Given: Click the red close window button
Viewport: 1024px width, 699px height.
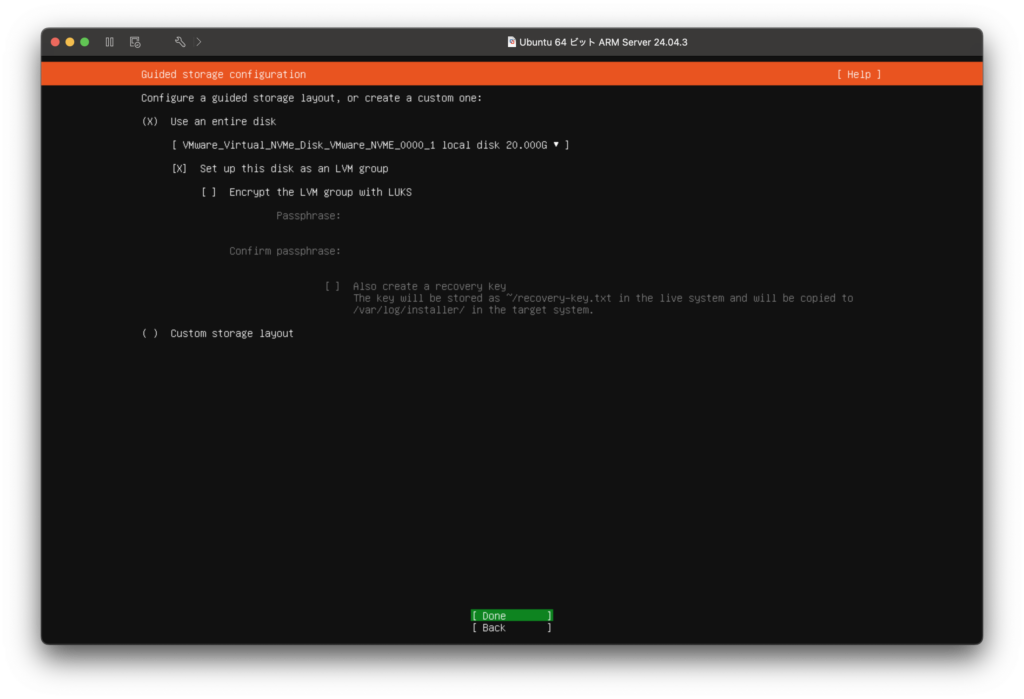Looking at the screenshot, I should point(55,42).
